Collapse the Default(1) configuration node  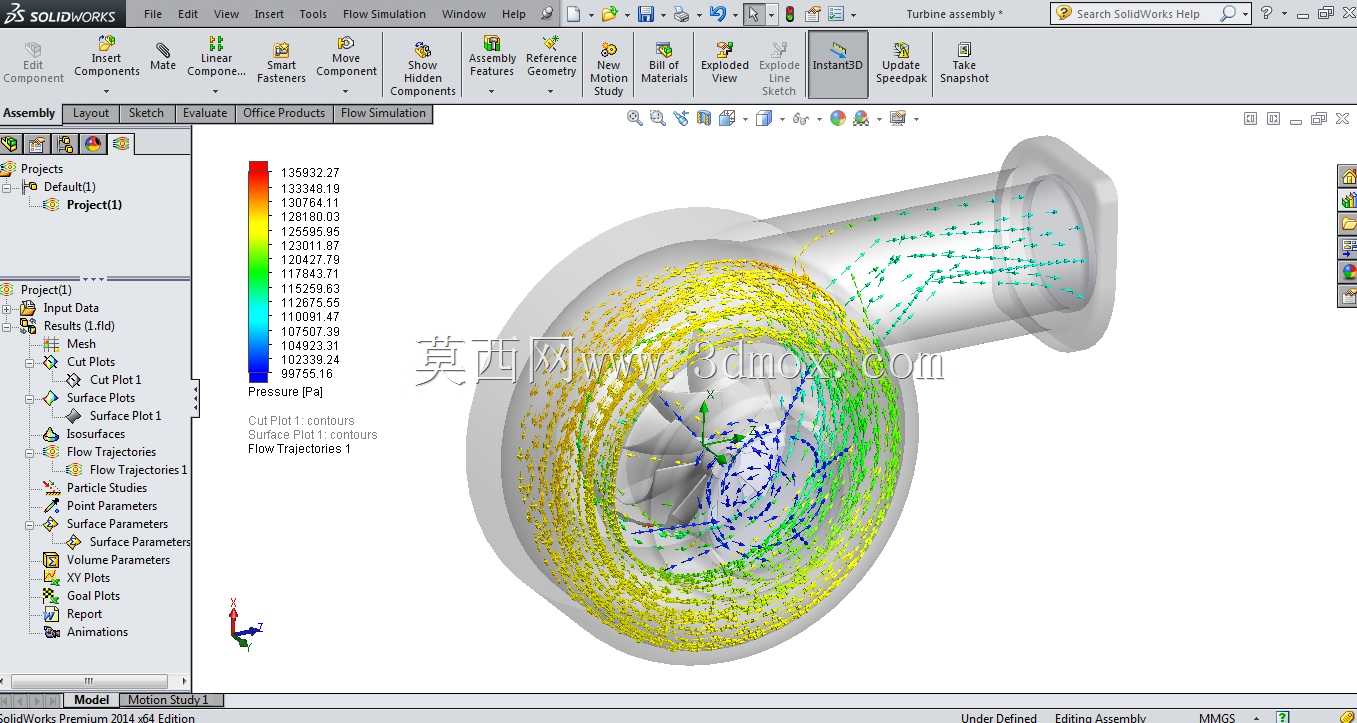click(x=7, y=187)
